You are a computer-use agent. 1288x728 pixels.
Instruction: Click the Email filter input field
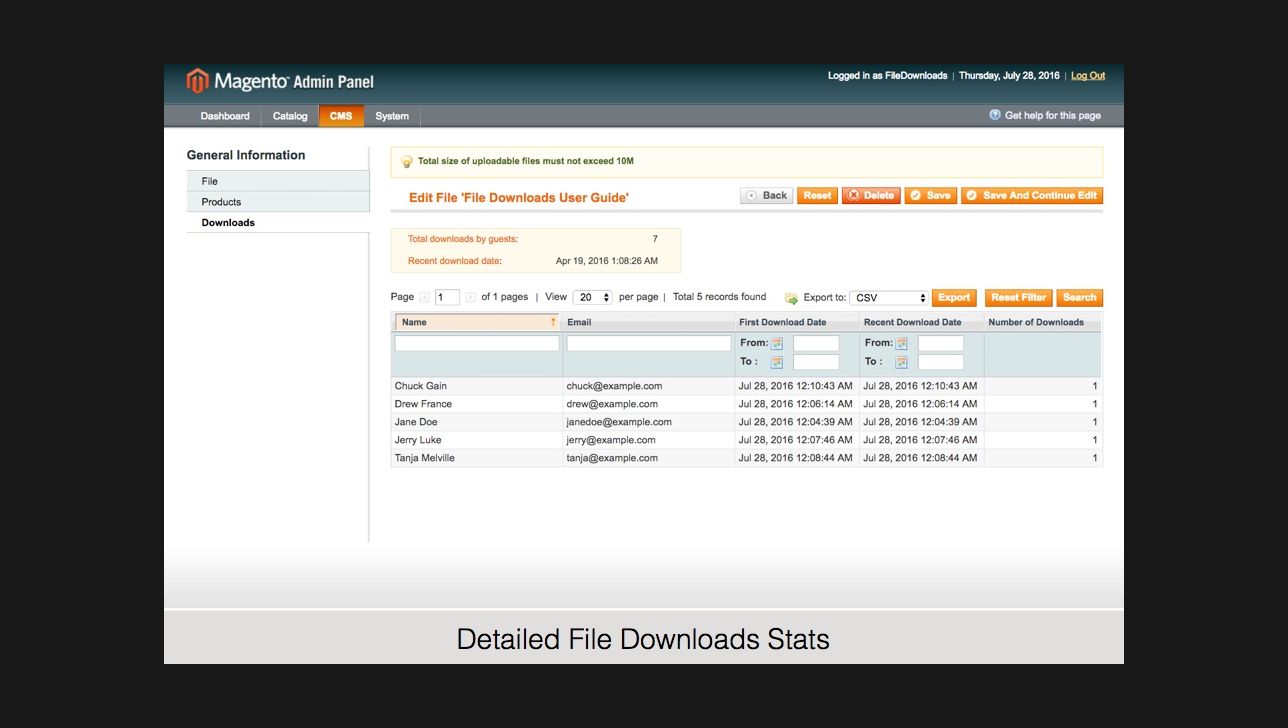[x=648, y=343]
